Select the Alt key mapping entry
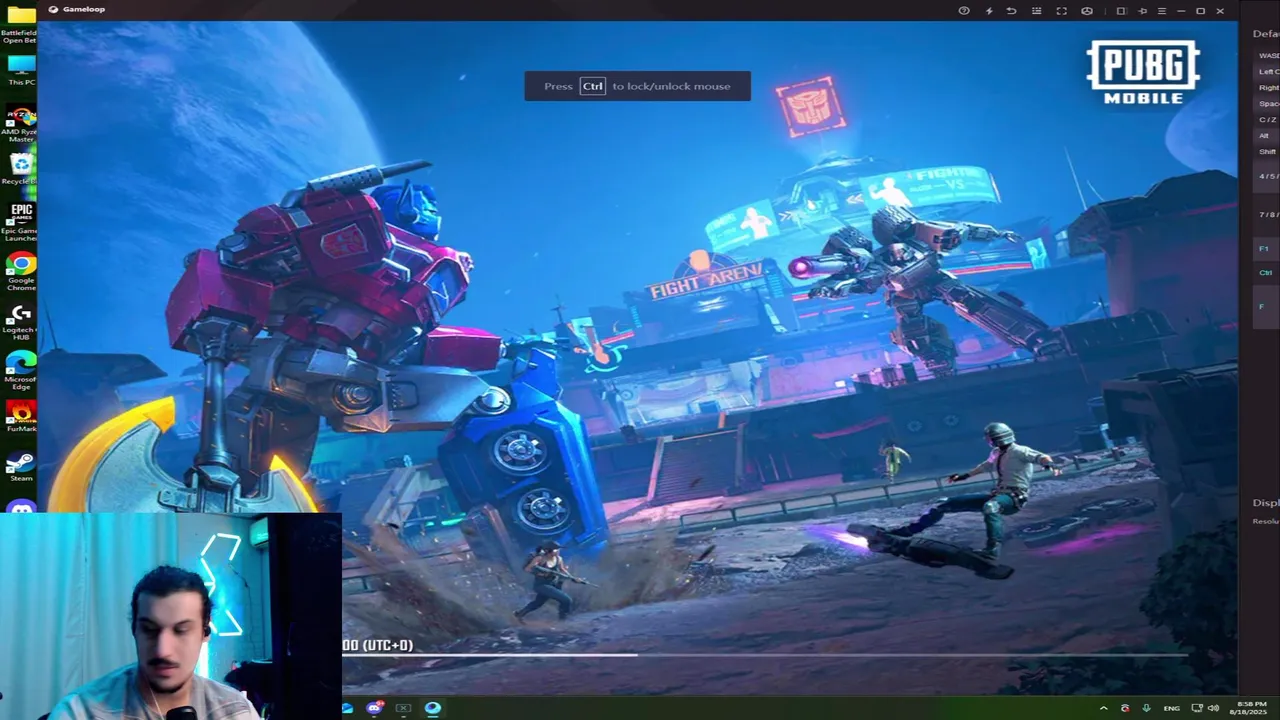1280x720 pixels. pyautogui.click(x=1265, y=136)
